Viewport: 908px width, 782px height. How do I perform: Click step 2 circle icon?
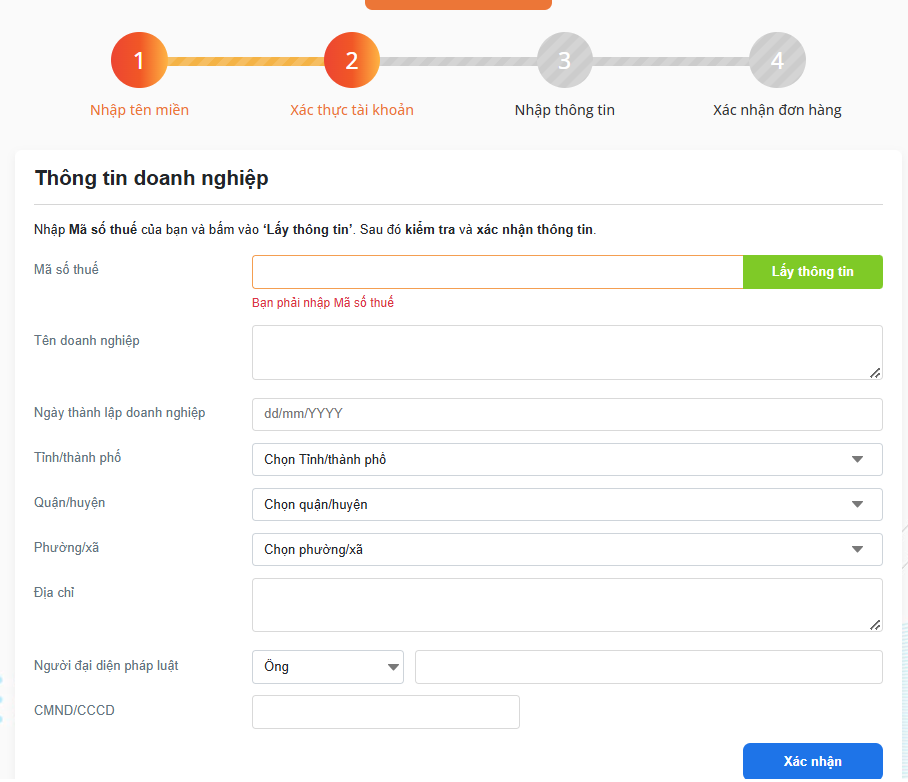pyautogui.click(x=352, y=60)
